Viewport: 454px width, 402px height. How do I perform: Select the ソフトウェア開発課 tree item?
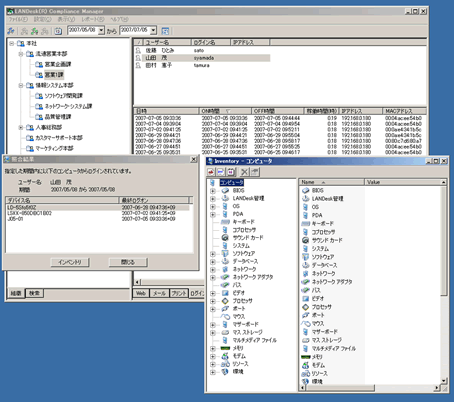point(63,96)
